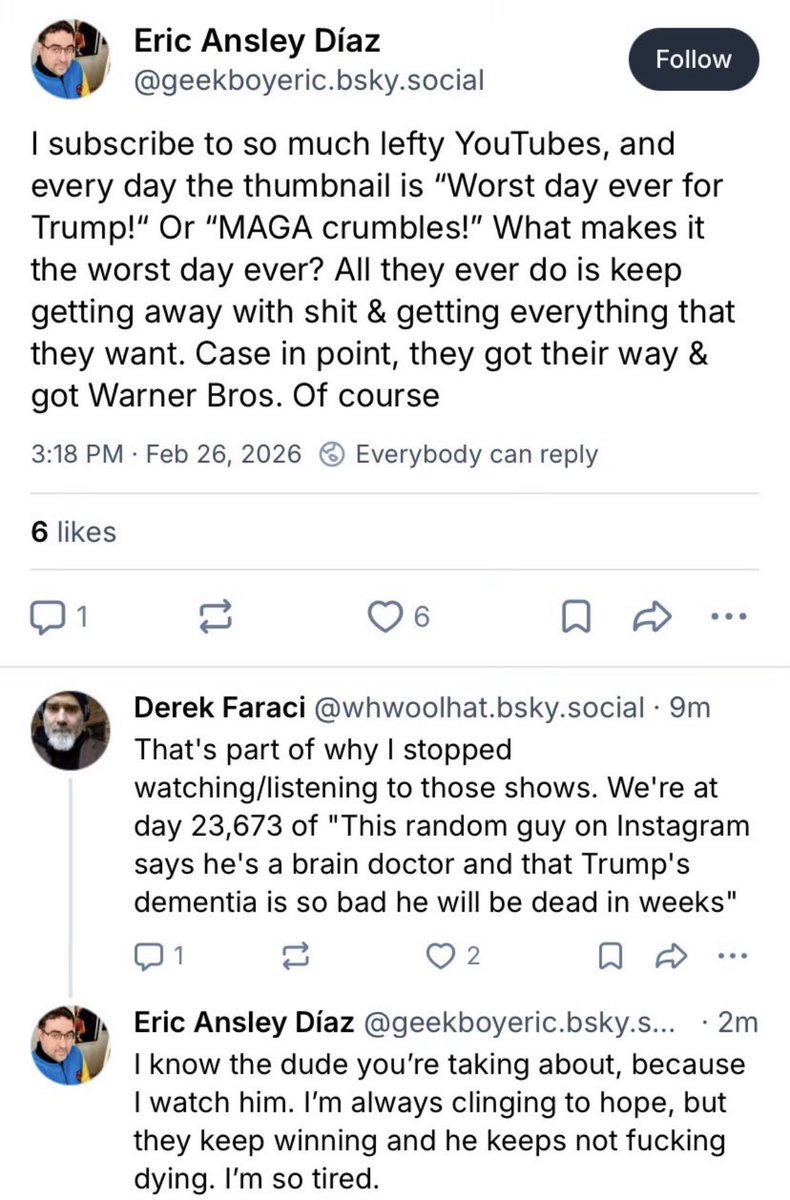Like the main post with heart
Screen dimensions: 790x1200
(x=399, y=619)
